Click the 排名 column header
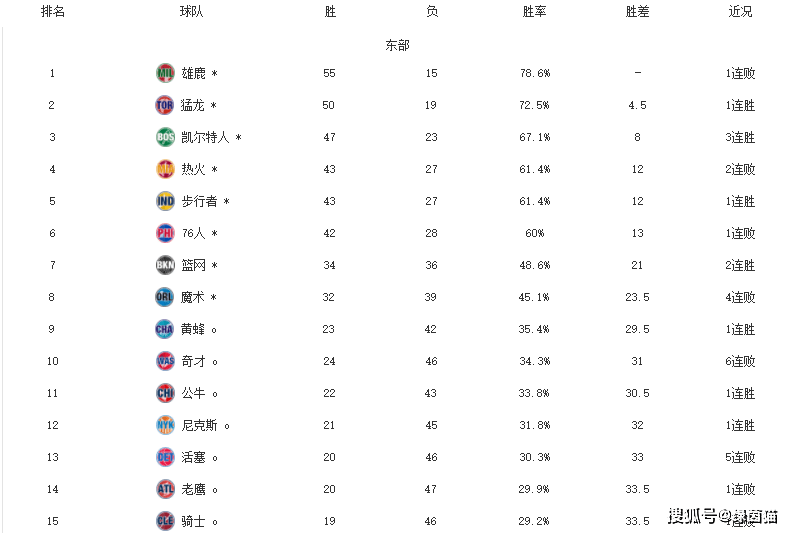 point(53,11)
